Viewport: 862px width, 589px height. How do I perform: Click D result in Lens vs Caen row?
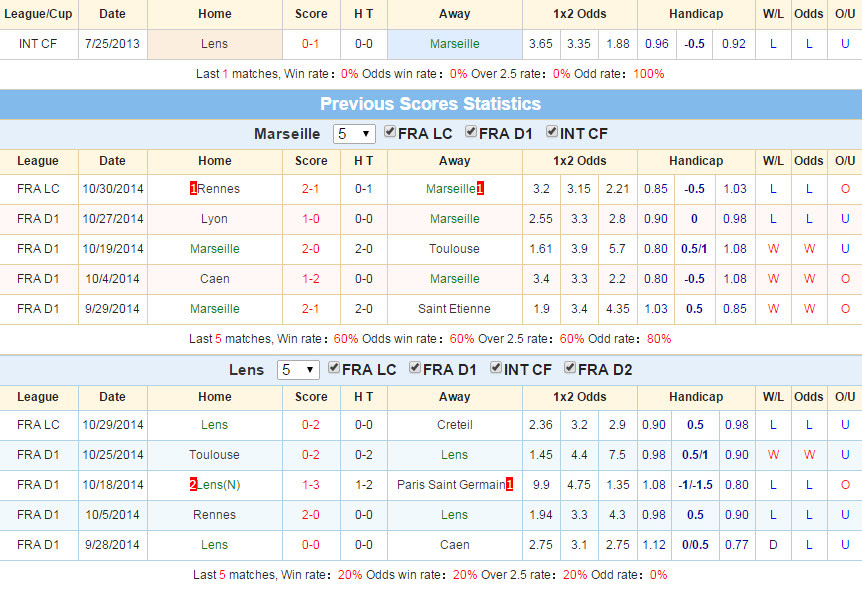[773, 545]
